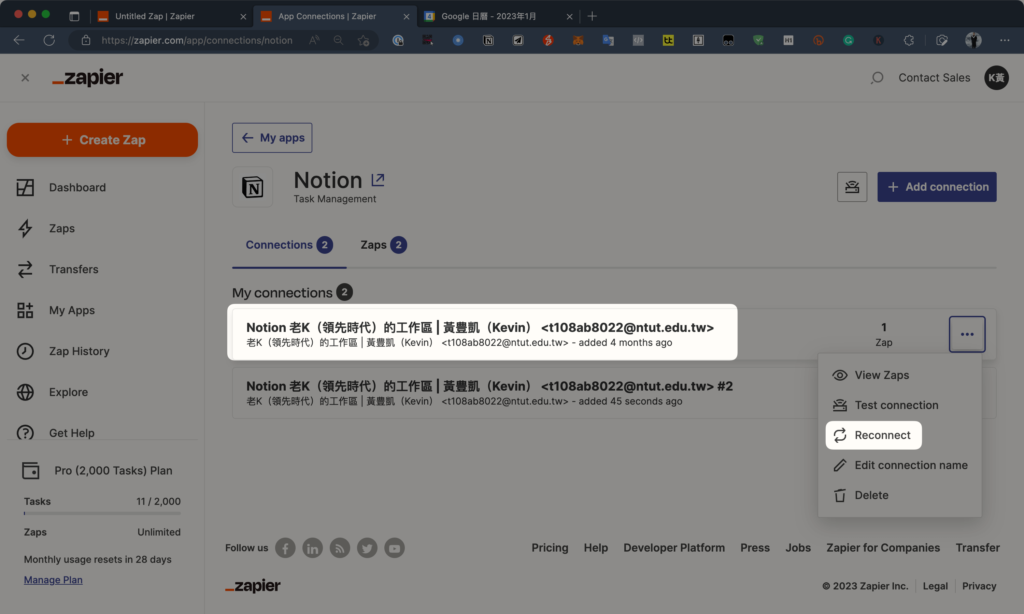Choose View Zaps from the menu
The image size is (1024, 614).
click(x=881, y=375)
